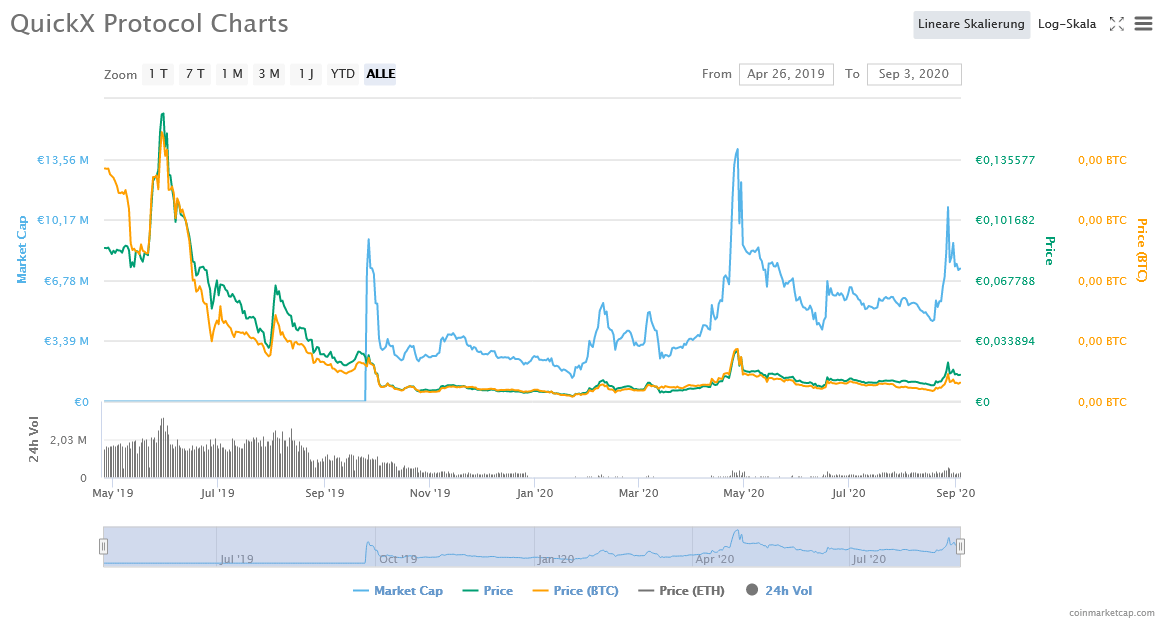1165x620 pixels.
Task: Set zoom to 1 M
Action: tap(232, 74)
